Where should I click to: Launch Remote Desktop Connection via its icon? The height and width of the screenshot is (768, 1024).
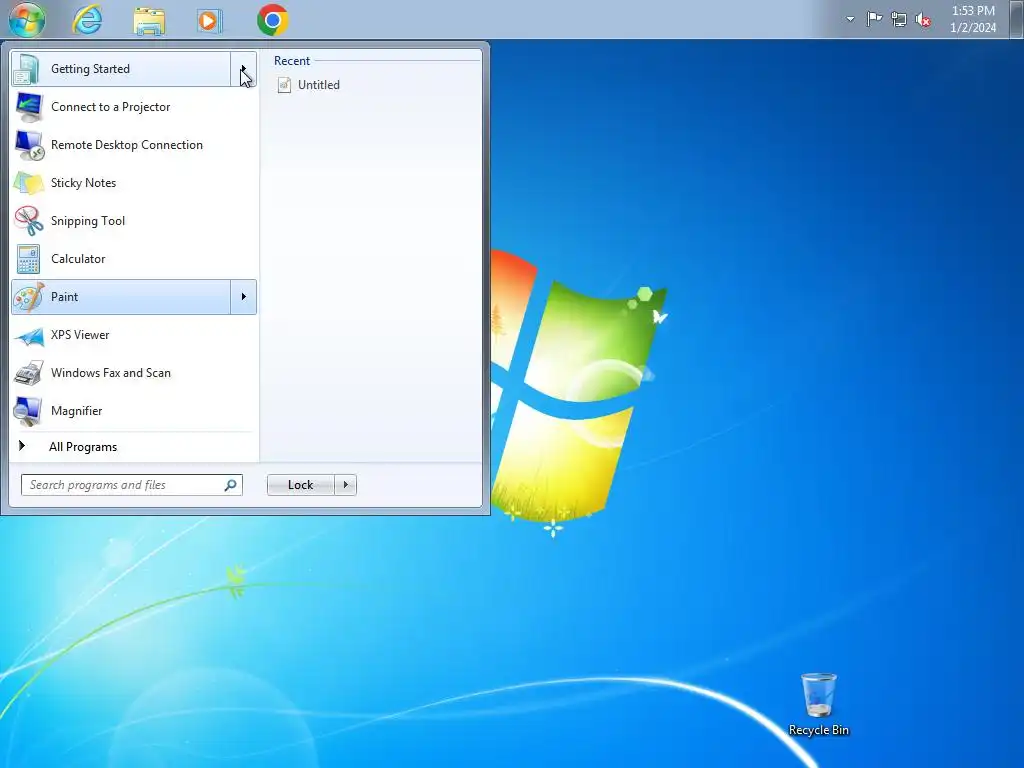[x=28, y=145]
